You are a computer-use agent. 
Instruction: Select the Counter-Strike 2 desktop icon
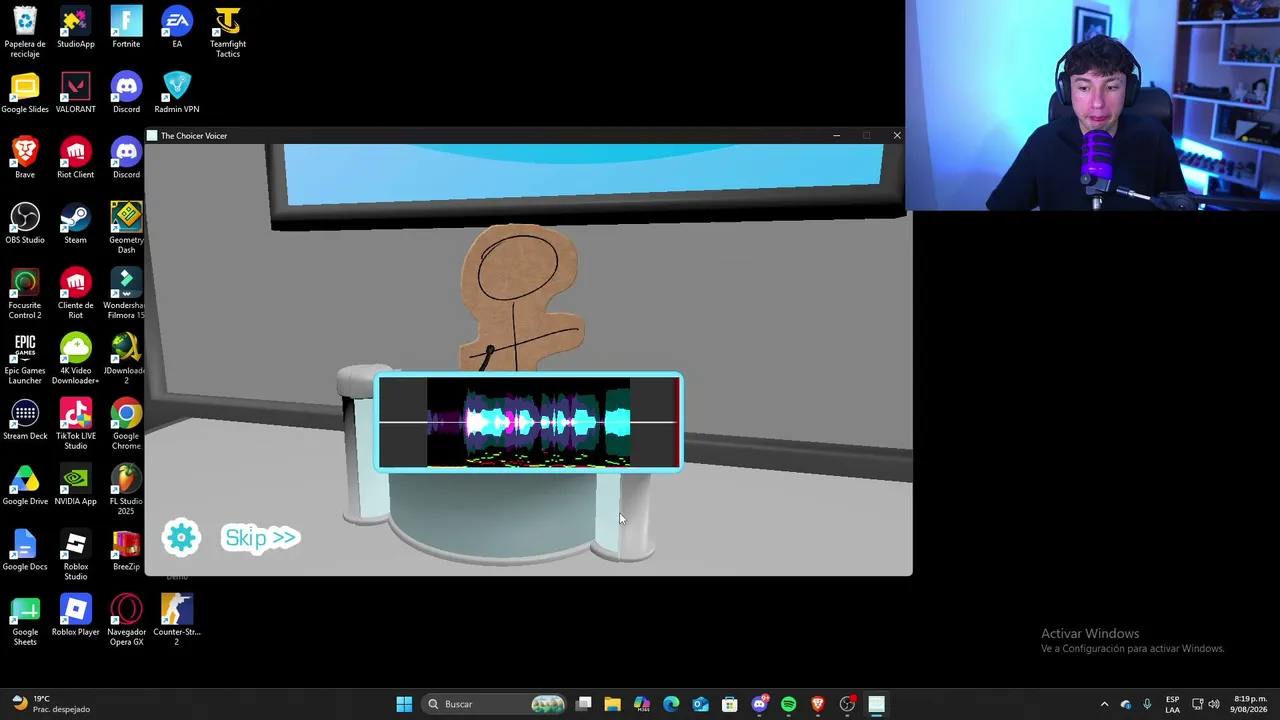pos(177,620)
